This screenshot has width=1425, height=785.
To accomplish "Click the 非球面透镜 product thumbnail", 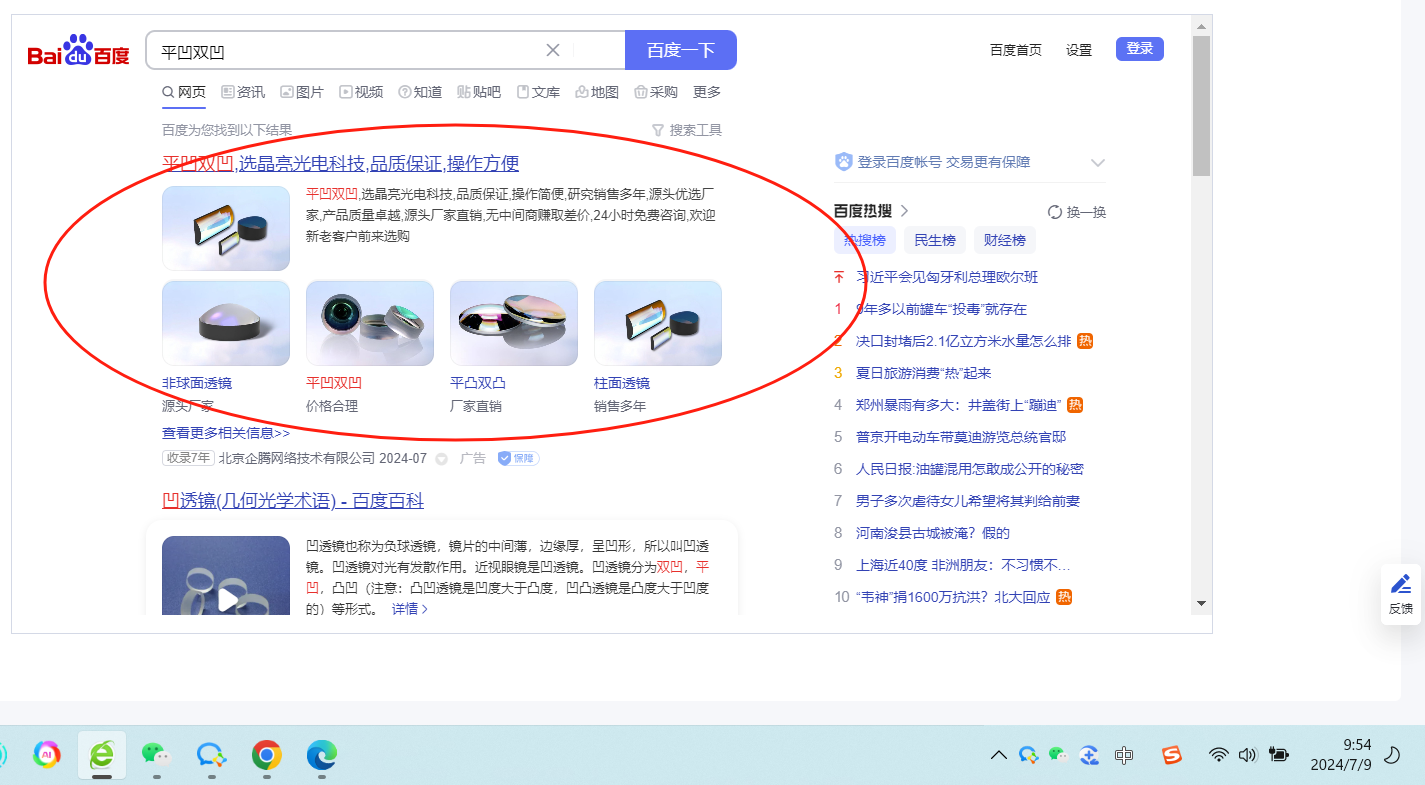I will pos(226,323).
